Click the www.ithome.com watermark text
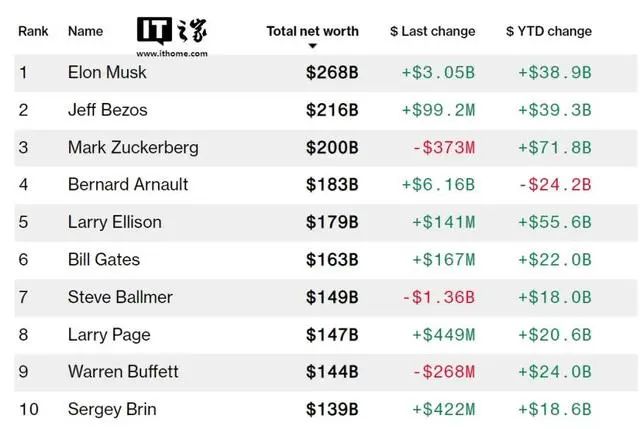Viewport: 640px width, 429px height. point(172,53)
